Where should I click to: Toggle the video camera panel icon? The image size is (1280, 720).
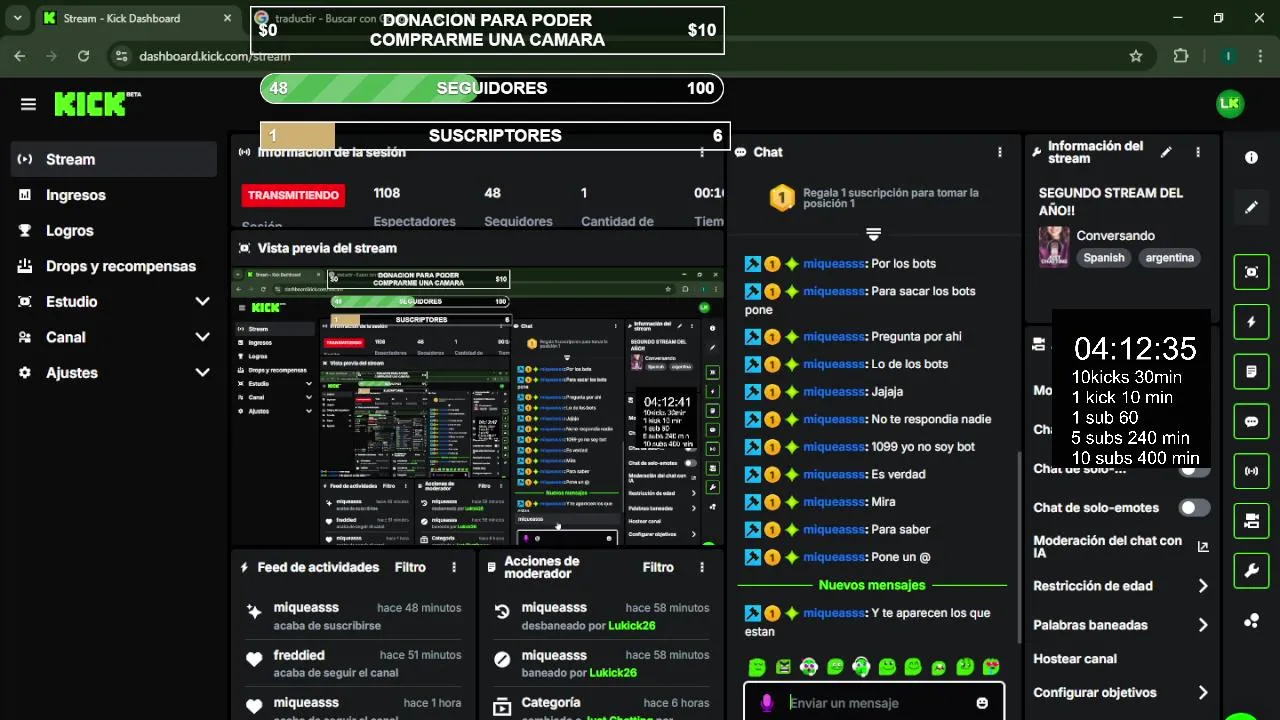pyautogui.click(x=1251, y=521)
